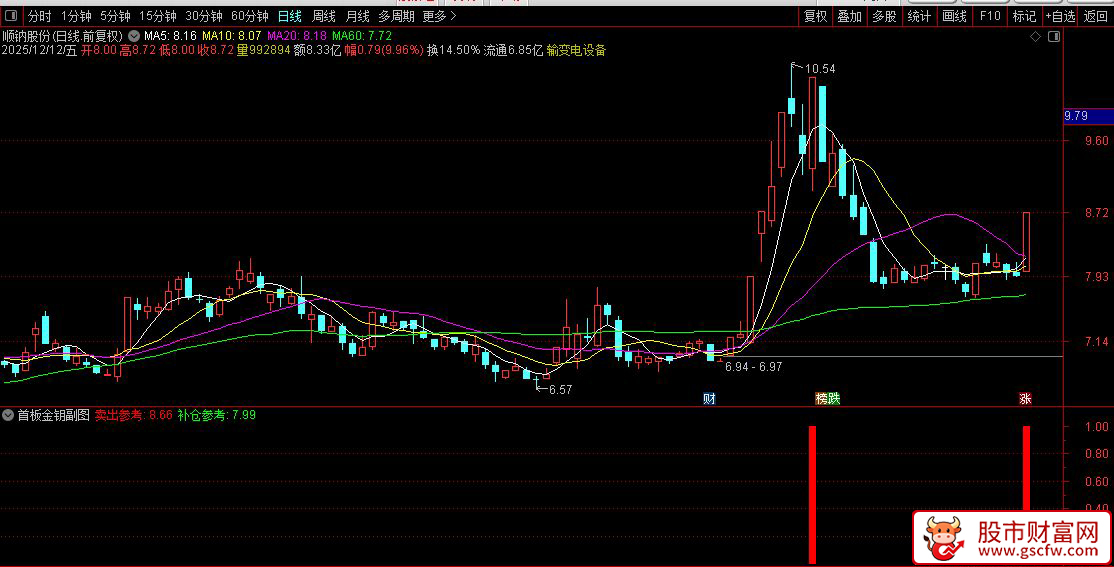Click the 量992894 volume value
Image resolution: width=1114 pixels, height=567 pixels.
click(264, 50)
